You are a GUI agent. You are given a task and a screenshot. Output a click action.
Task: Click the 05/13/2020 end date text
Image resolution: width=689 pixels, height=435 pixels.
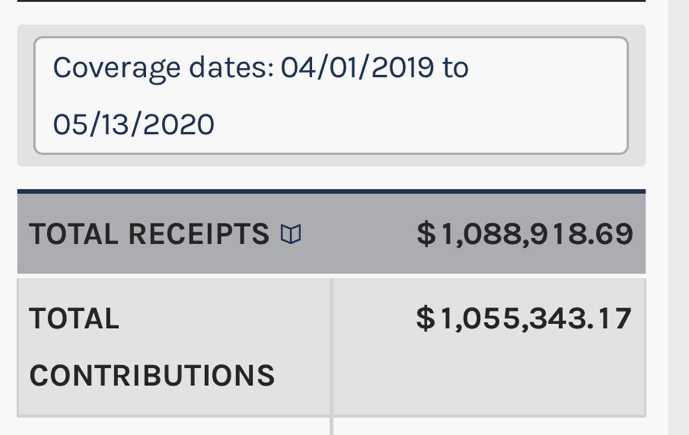134,124
